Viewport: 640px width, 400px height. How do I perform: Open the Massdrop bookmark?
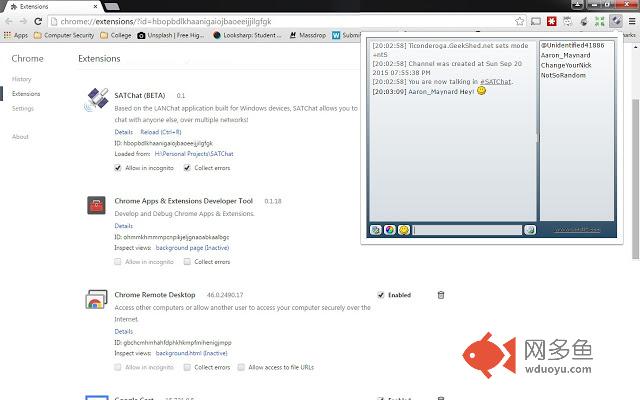coord(307,36)
